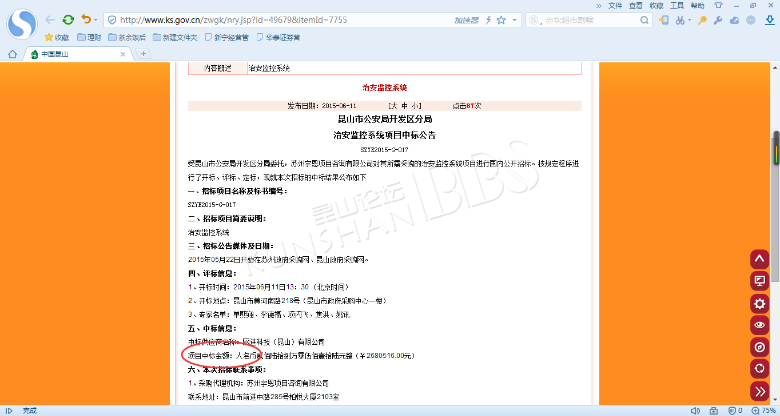Click the 收藏 favorites star
The height and width of the screenshot is (416, 780).
pos(57,37)
